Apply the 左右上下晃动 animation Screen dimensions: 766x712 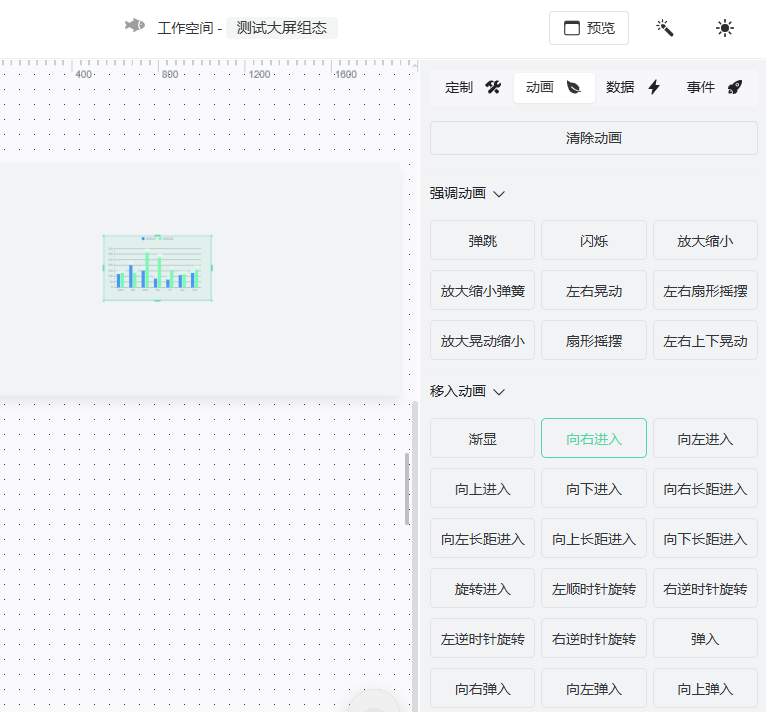[x=705, y=341]
